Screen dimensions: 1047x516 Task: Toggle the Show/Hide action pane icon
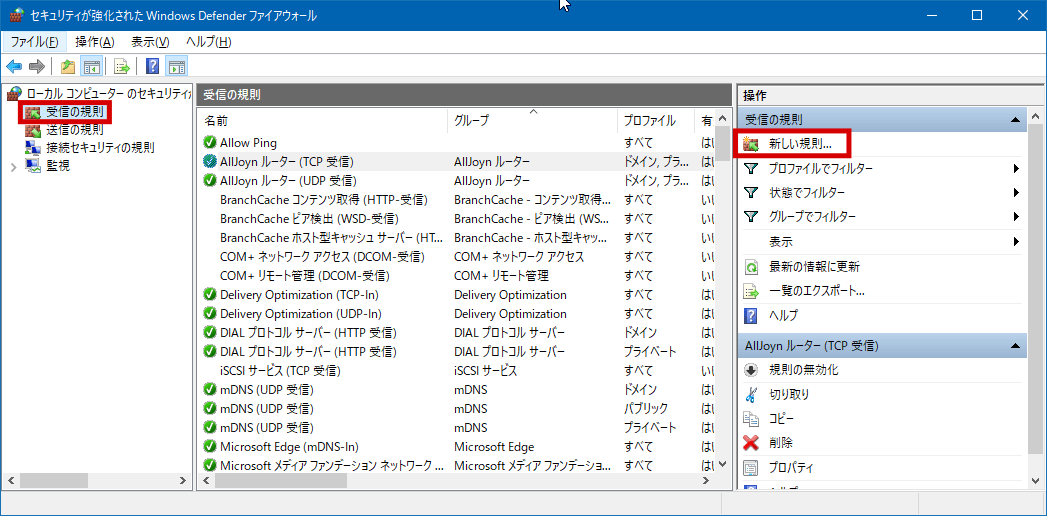pos(177,67)
